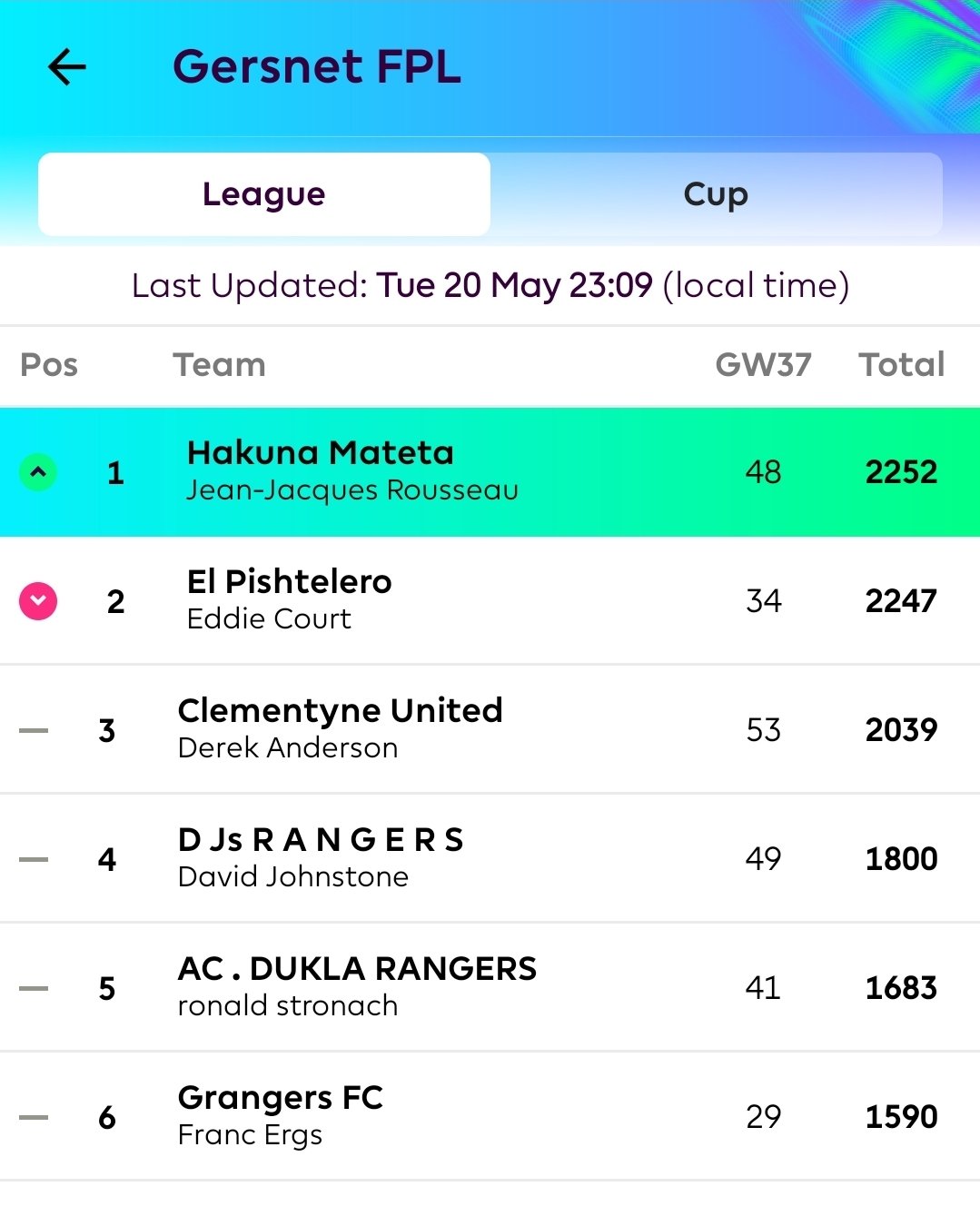Click the unchanged dash icon beside Clementyne United

pyautogui.click(x=34, y=730)
